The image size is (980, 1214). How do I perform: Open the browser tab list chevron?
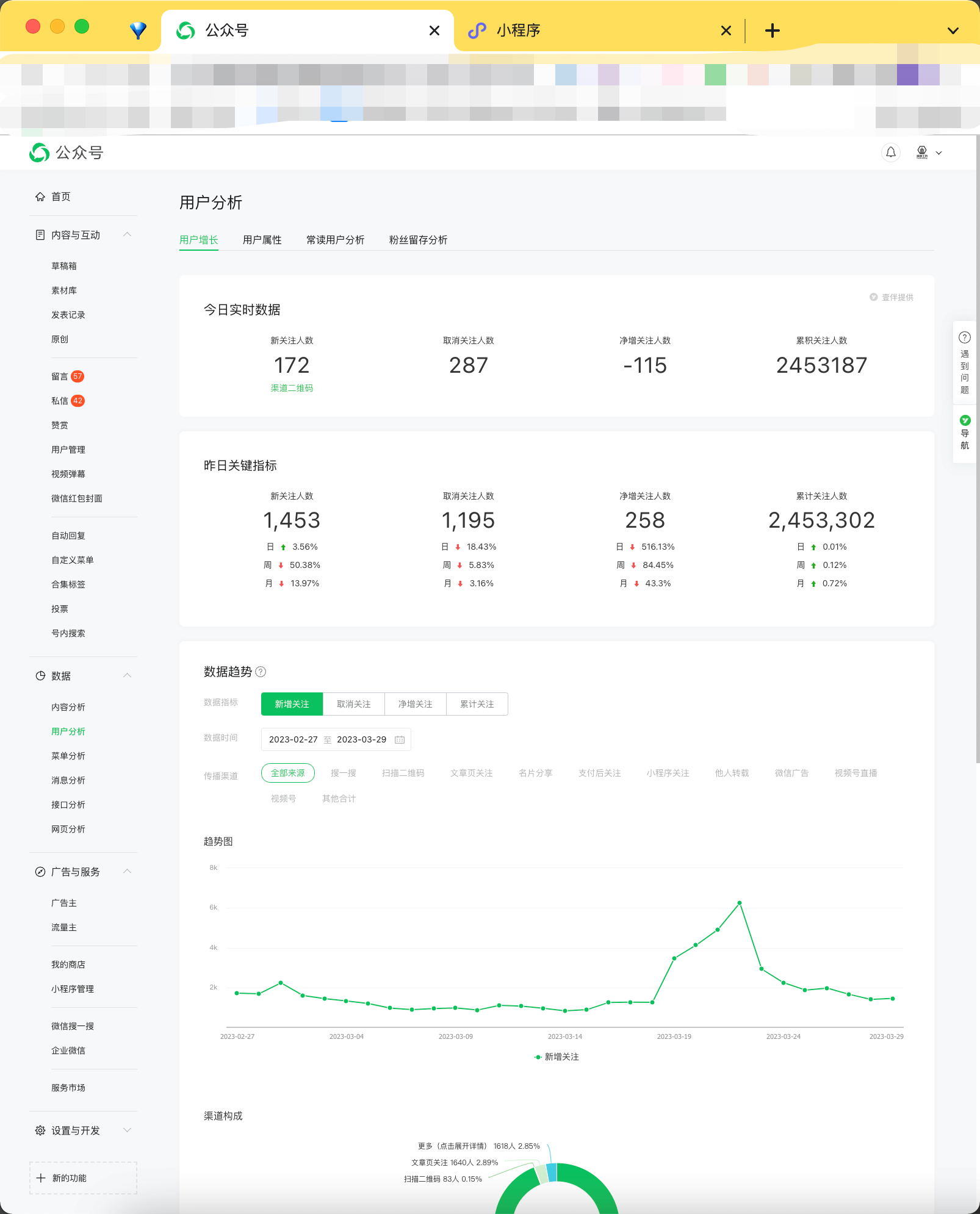953,31
